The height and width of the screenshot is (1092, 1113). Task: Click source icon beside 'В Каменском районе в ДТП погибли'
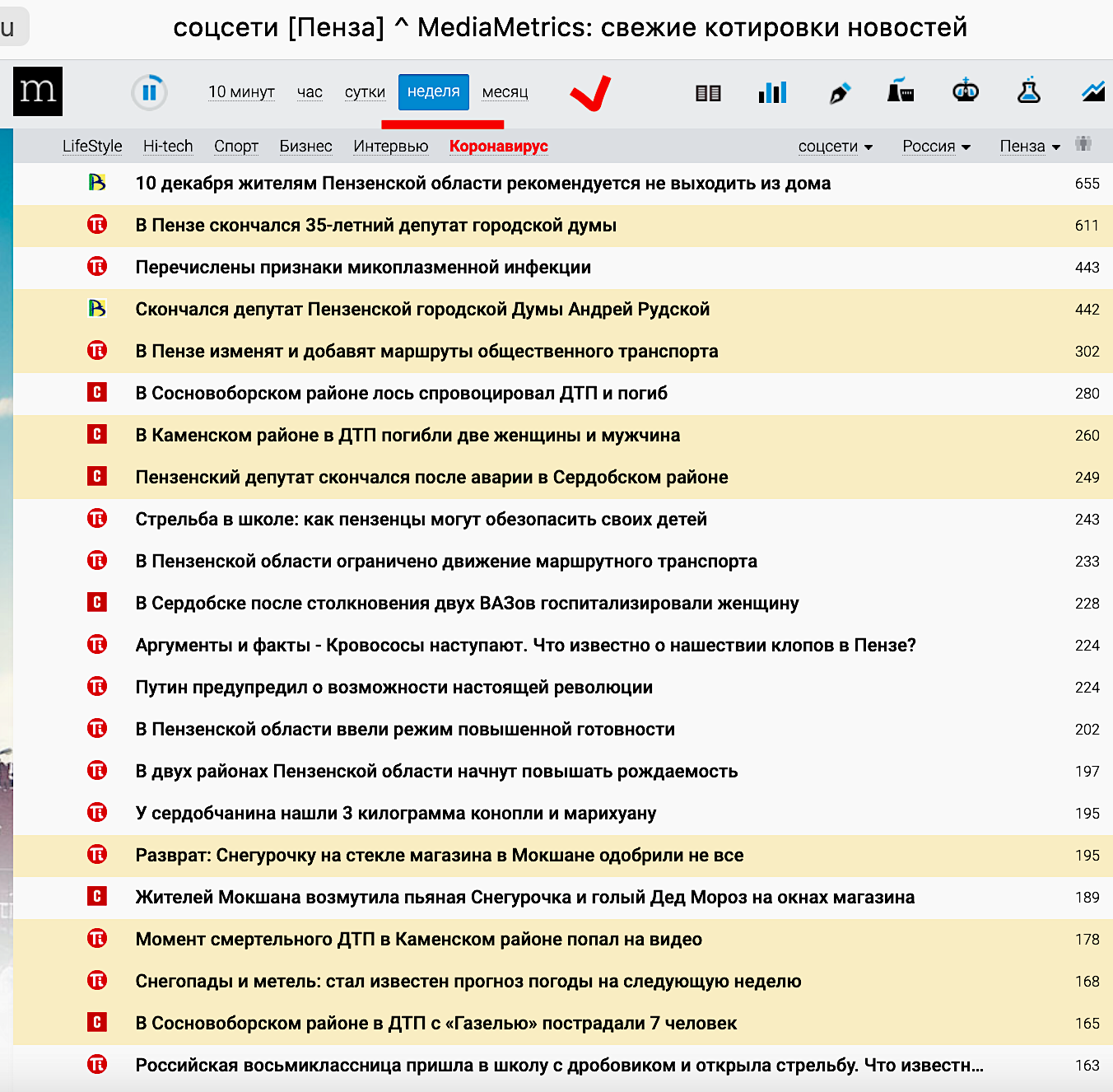[x=97, y=434]
